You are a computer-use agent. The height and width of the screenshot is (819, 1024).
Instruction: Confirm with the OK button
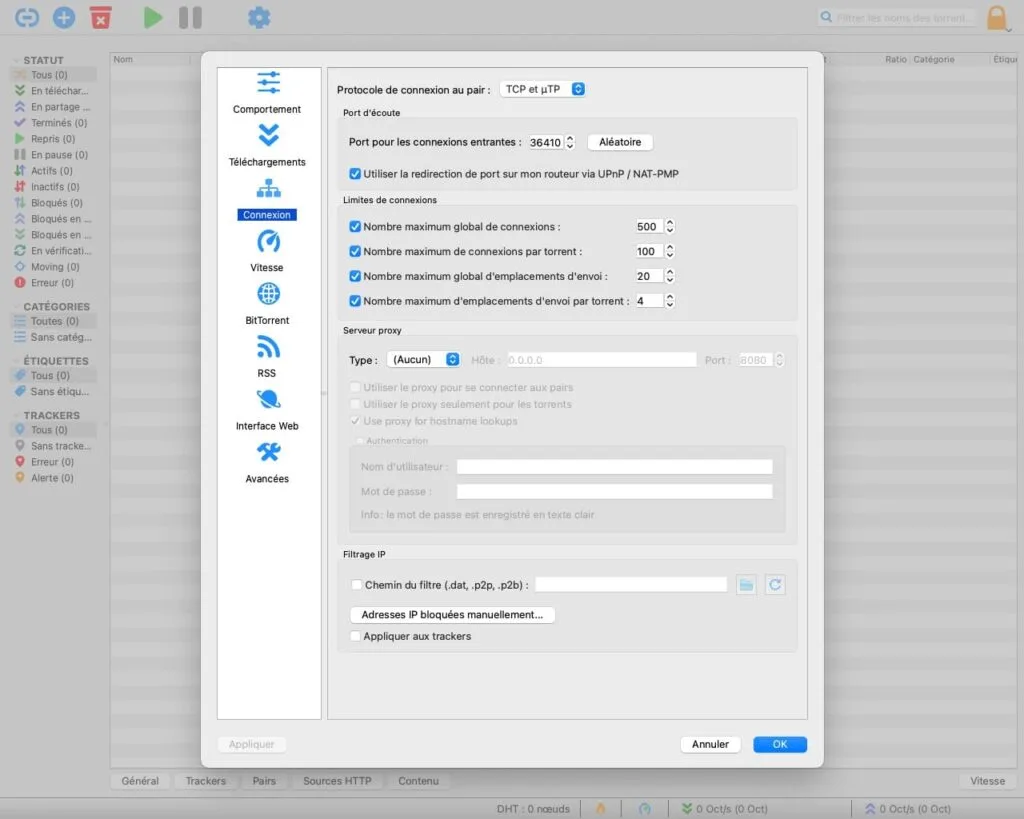pyautogui.click(x=780, y=744)
